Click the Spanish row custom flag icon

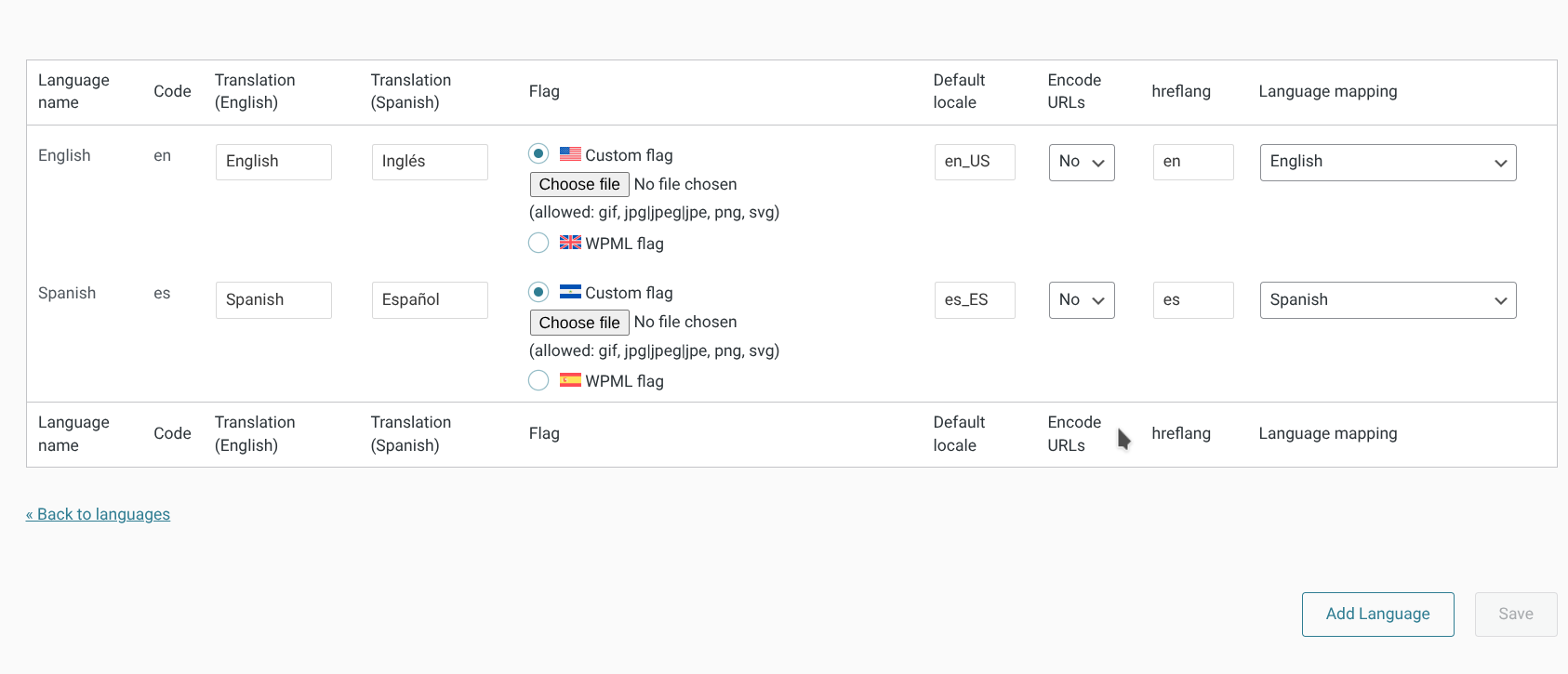(570, 292)
